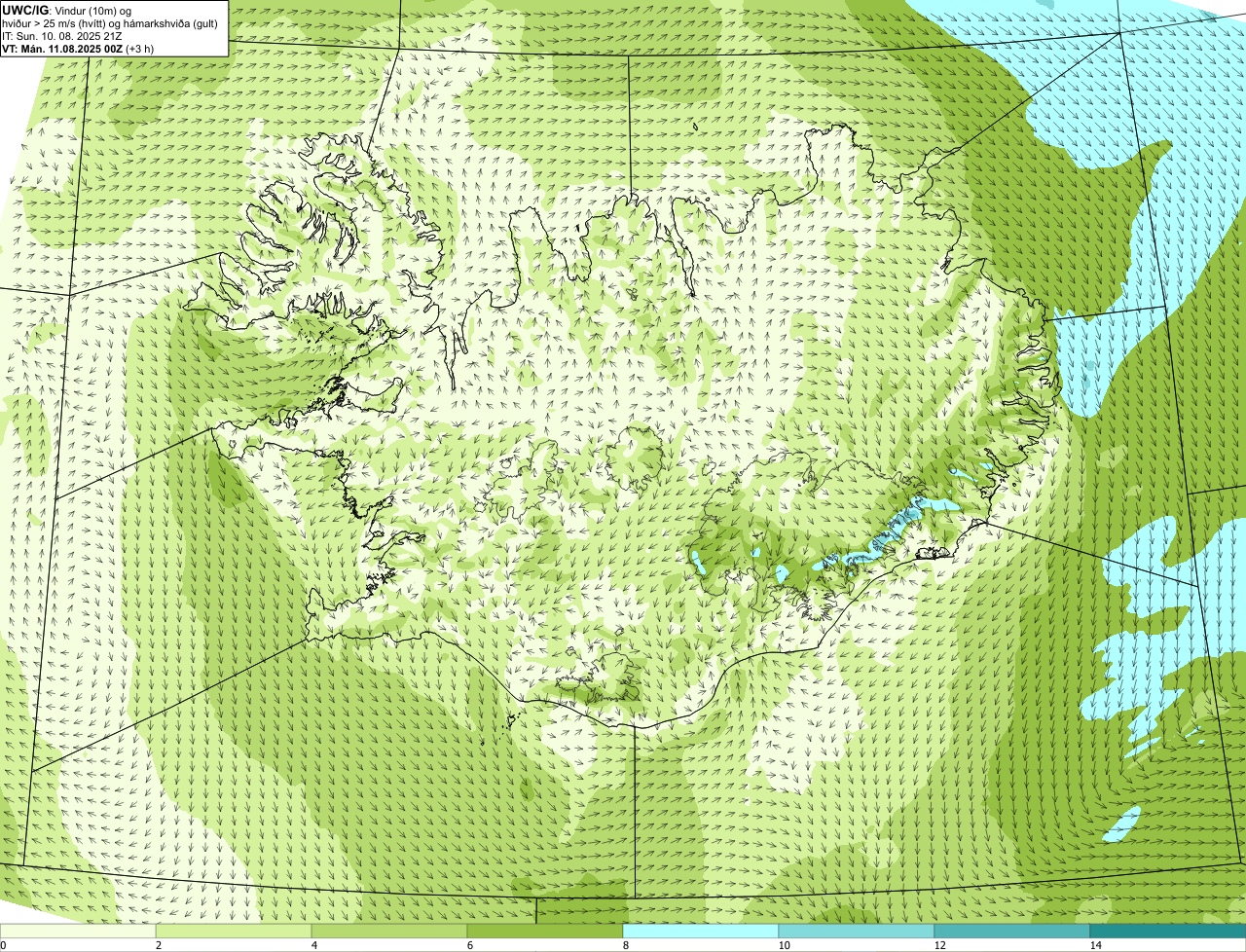Viewport: 1246px width, 952px height.
Task: Click the legend tick label '6'
Action: point(468,945)
